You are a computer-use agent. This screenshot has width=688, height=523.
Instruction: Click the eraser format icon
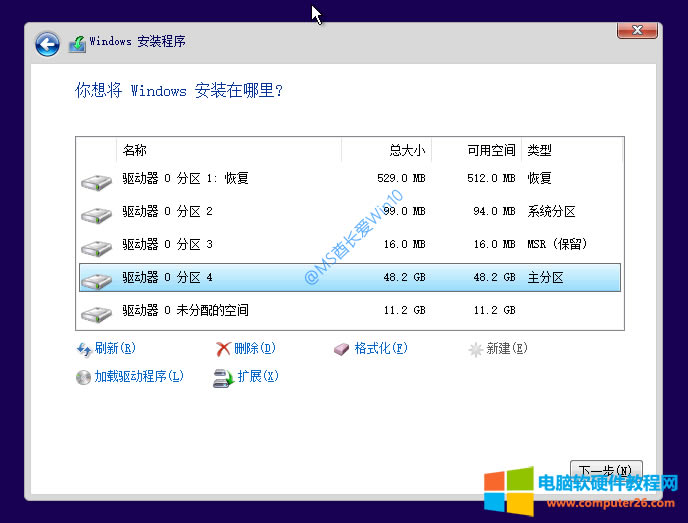(x=341, y=349)
